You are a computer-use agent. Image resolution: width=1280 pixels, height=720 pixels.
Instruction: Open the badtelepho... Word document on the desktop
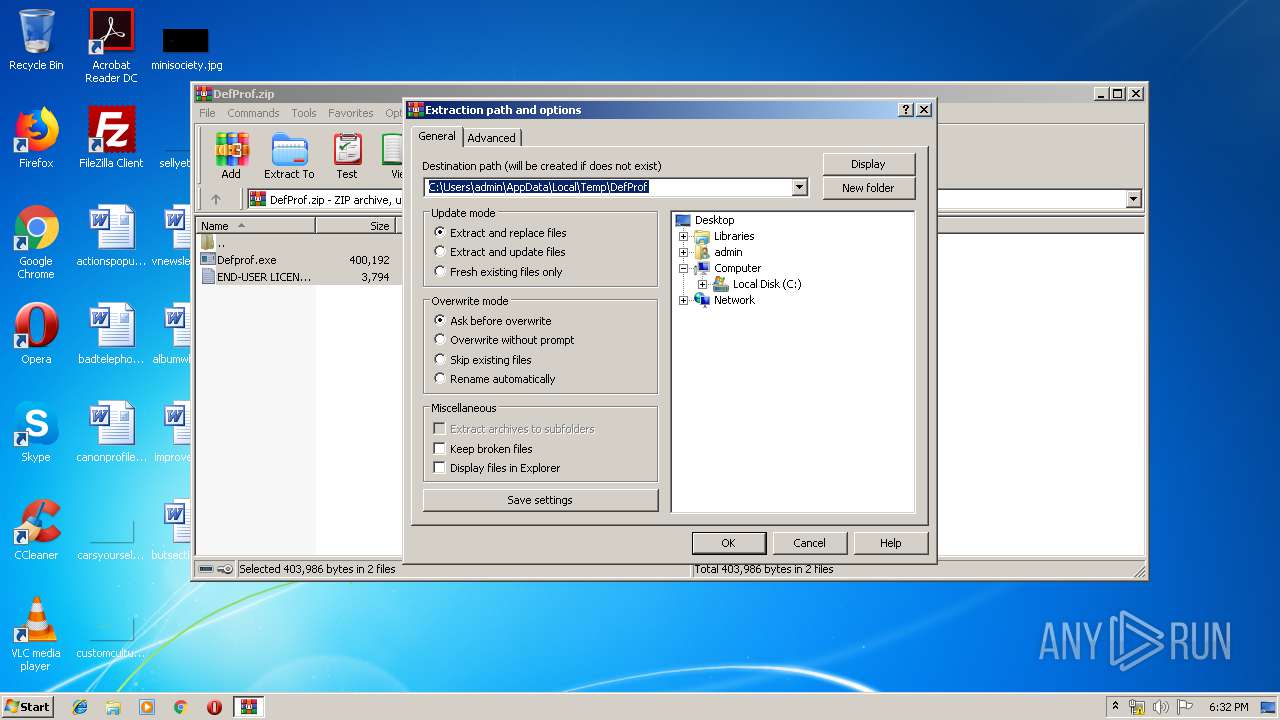pos(111,334)
